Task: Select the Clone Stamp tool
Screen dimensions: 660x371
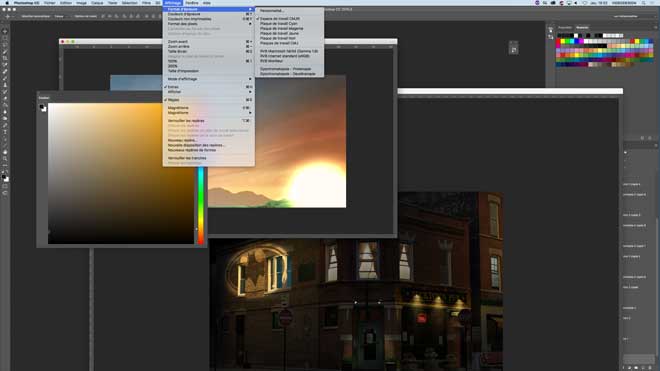Action: coord(5,85)
